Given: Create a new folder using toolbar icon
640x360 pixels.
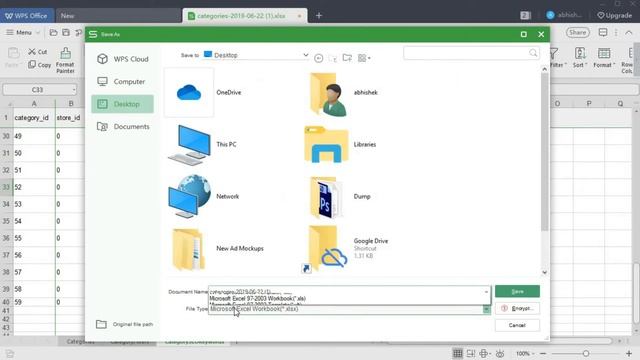Looking at the screenshot, I should coord(347,58).
